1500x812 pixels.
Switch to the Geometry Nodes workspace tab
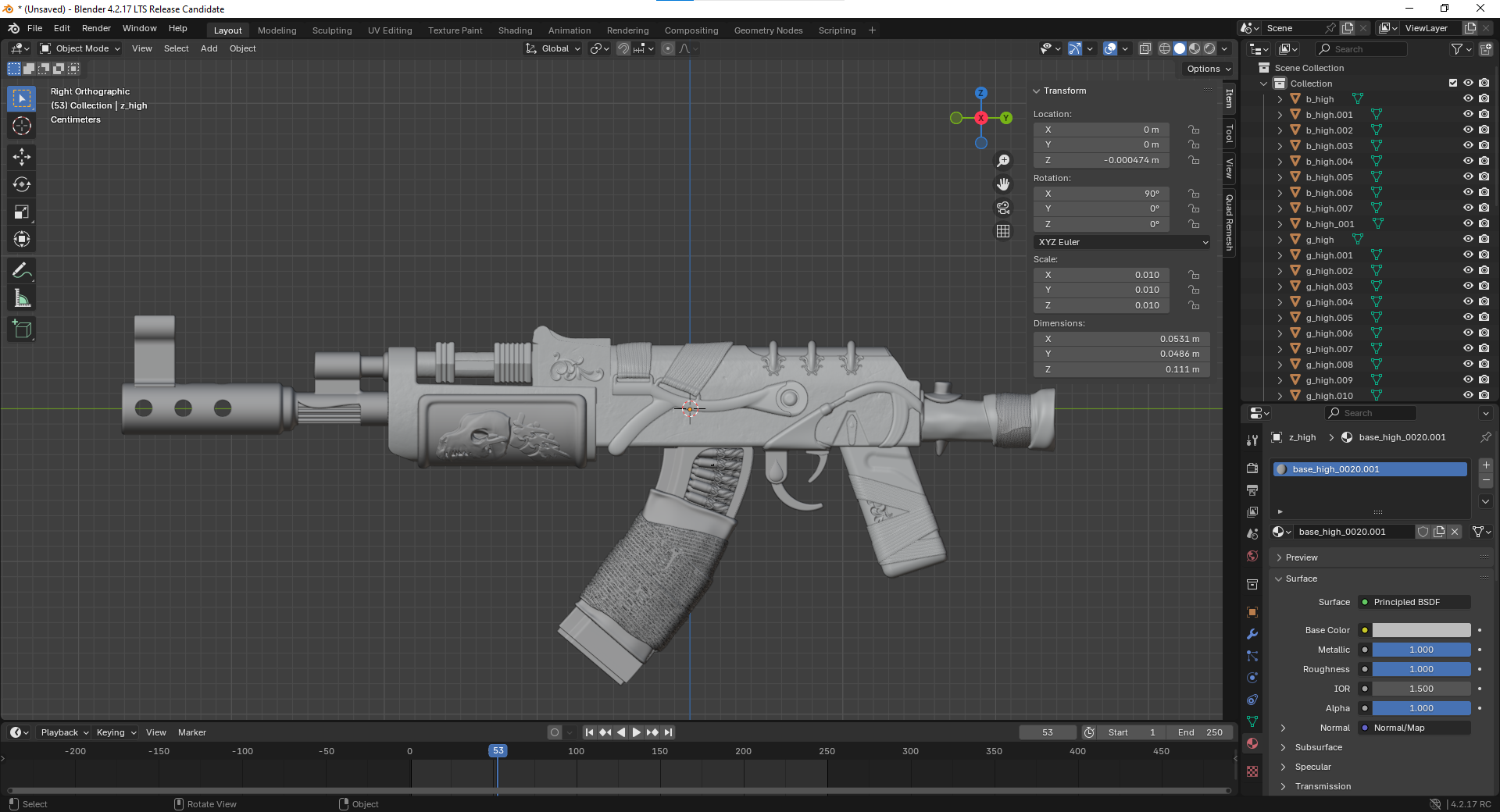768,30
